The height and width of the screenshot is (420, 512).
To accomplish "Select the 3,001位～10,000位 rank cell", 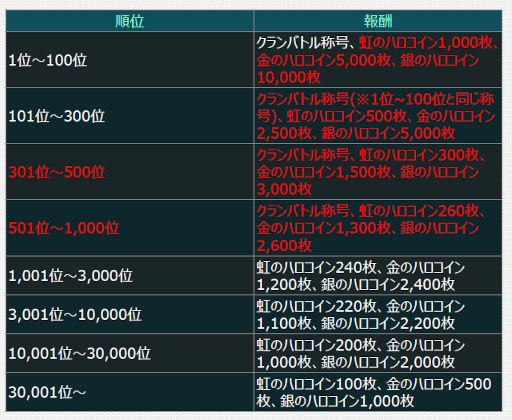I will pos(130,314).
